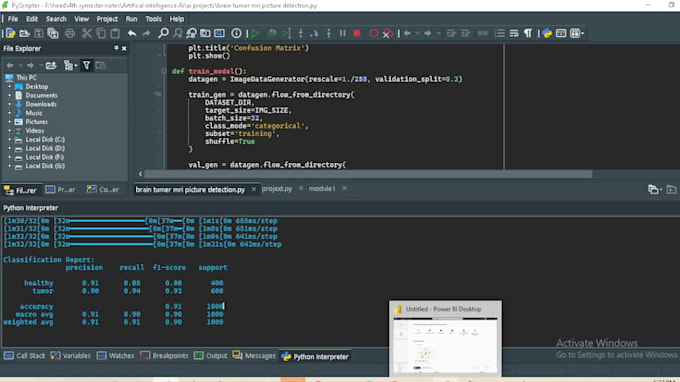Click the Debug toolbar icon
The image size is (680, 382).
point(272,33)
